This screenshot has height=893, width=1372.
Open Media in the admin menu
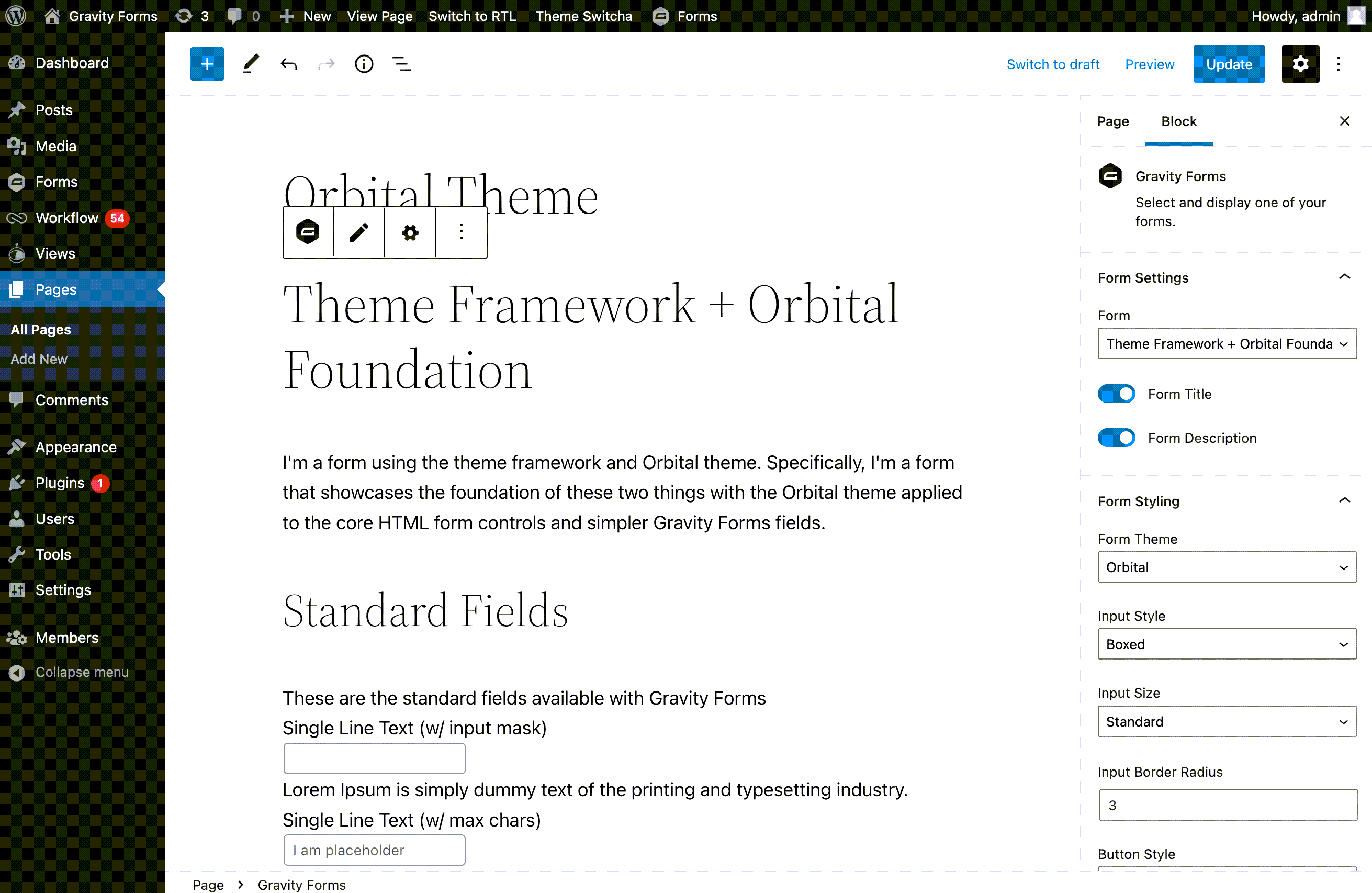coord(83,146)
